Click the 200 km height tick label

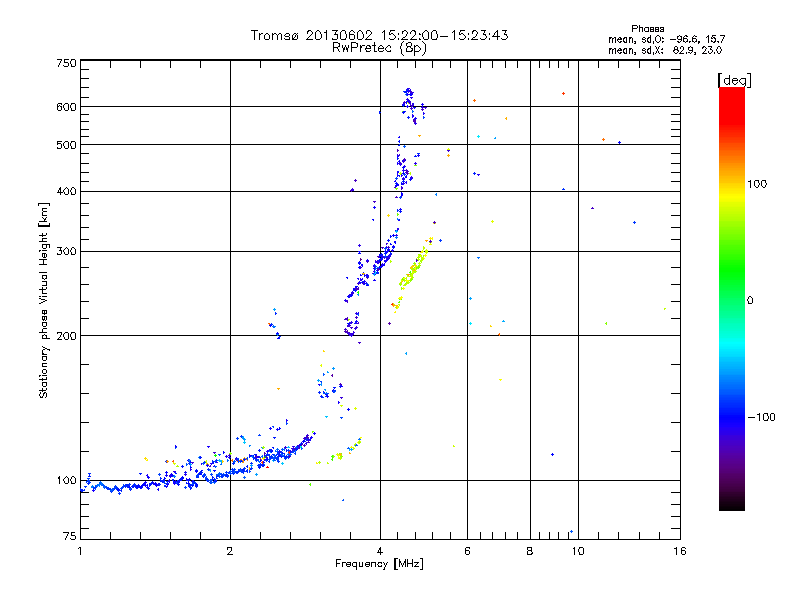coord(66,336)
